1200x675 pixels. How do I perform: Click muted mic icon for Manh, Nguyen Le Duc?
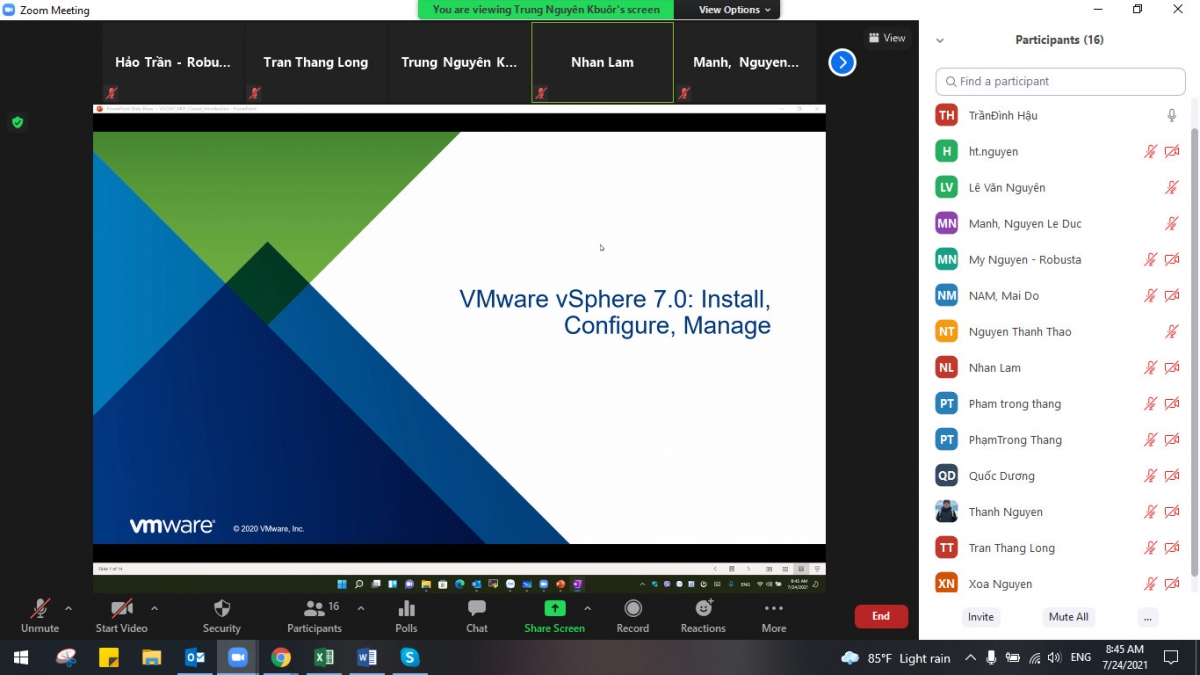(1172, 224)
